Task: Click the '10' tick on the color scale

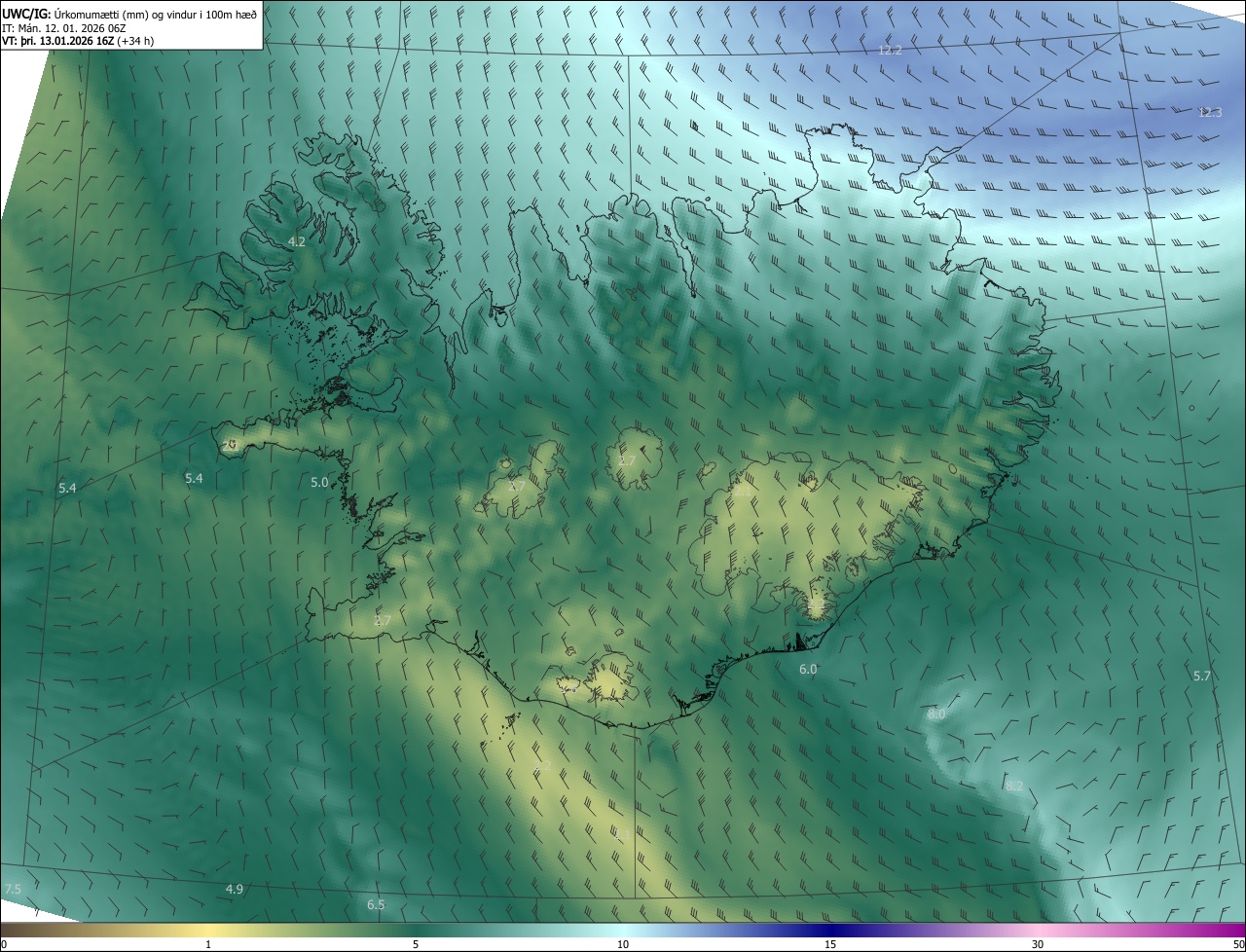Action: [x=623, y=944]
